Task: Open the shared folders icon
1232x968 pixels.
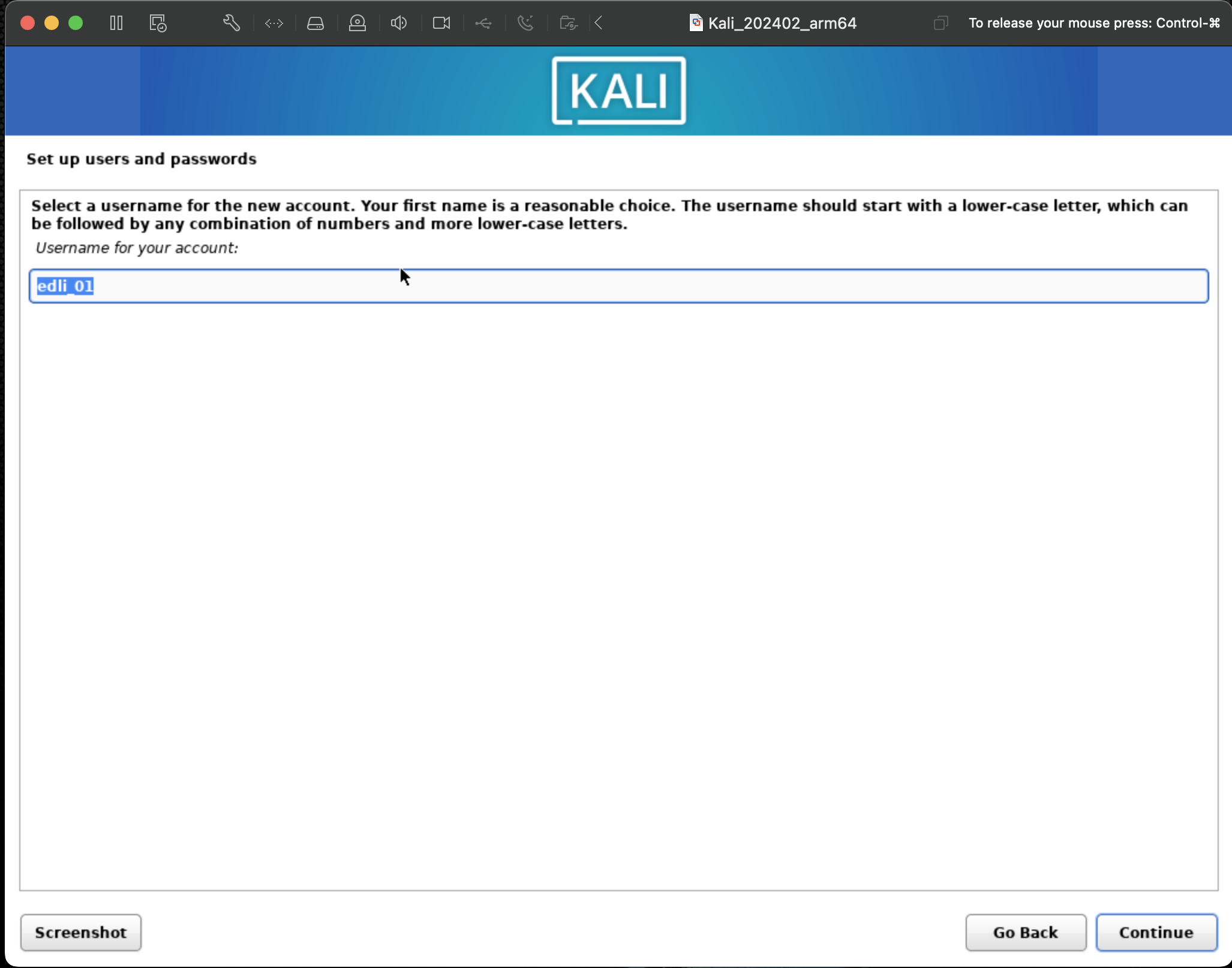Action: (568, 23)
